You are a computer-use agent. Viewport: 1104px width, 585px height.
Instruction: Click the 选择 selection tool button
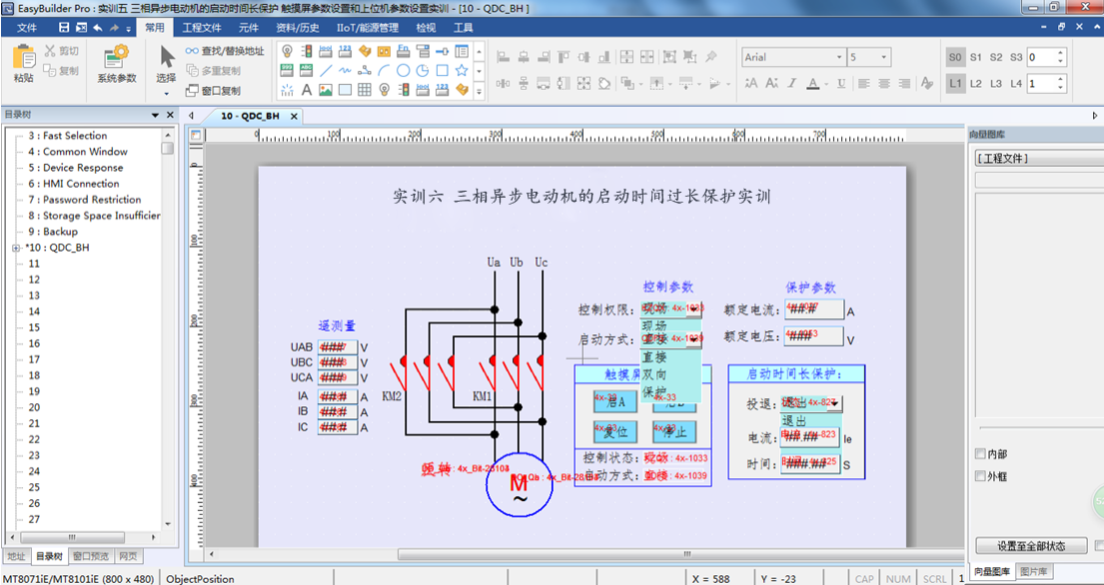coord(166,64)
